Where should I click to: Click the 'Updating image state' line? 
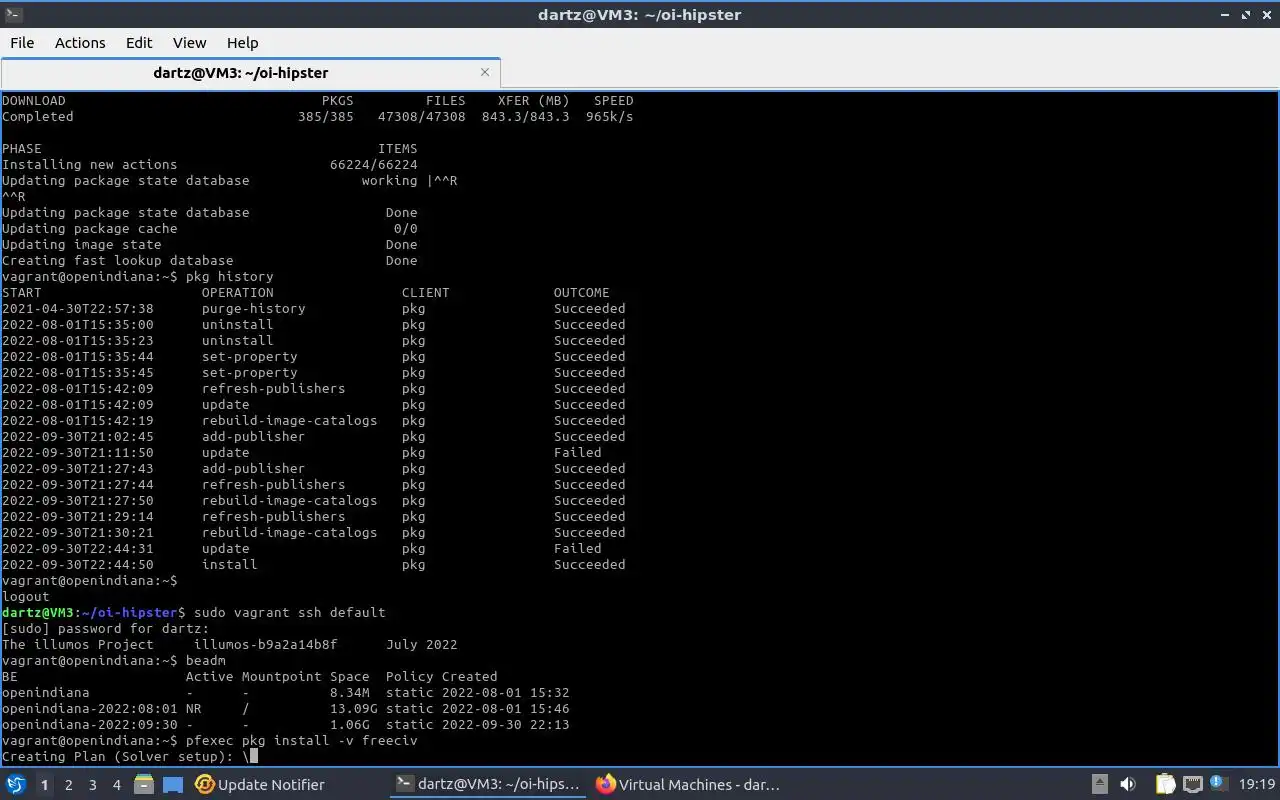point(82,245)
